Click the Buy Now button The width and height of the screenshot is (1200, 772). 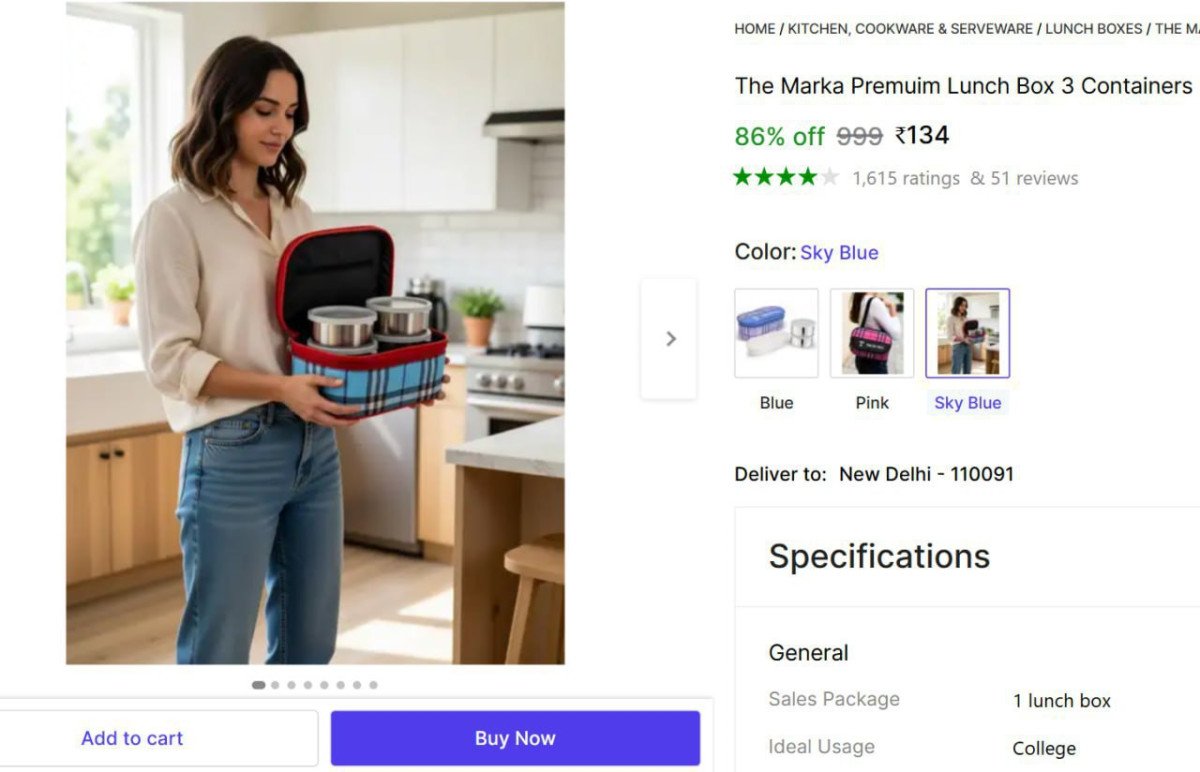coord(515,739)
